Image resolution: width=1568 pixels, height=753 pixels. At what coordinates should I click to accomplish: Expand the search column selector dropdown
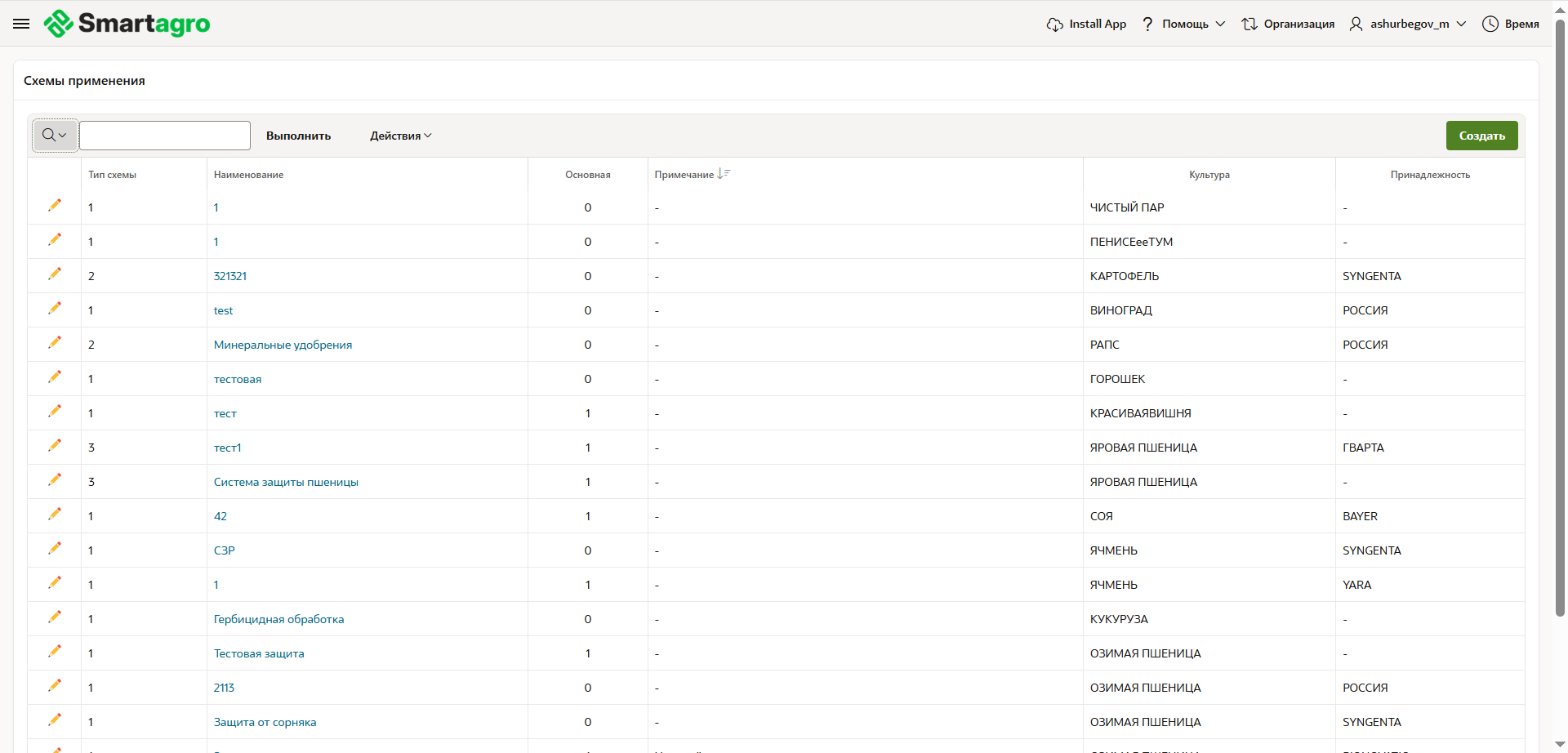click(55, 136)
